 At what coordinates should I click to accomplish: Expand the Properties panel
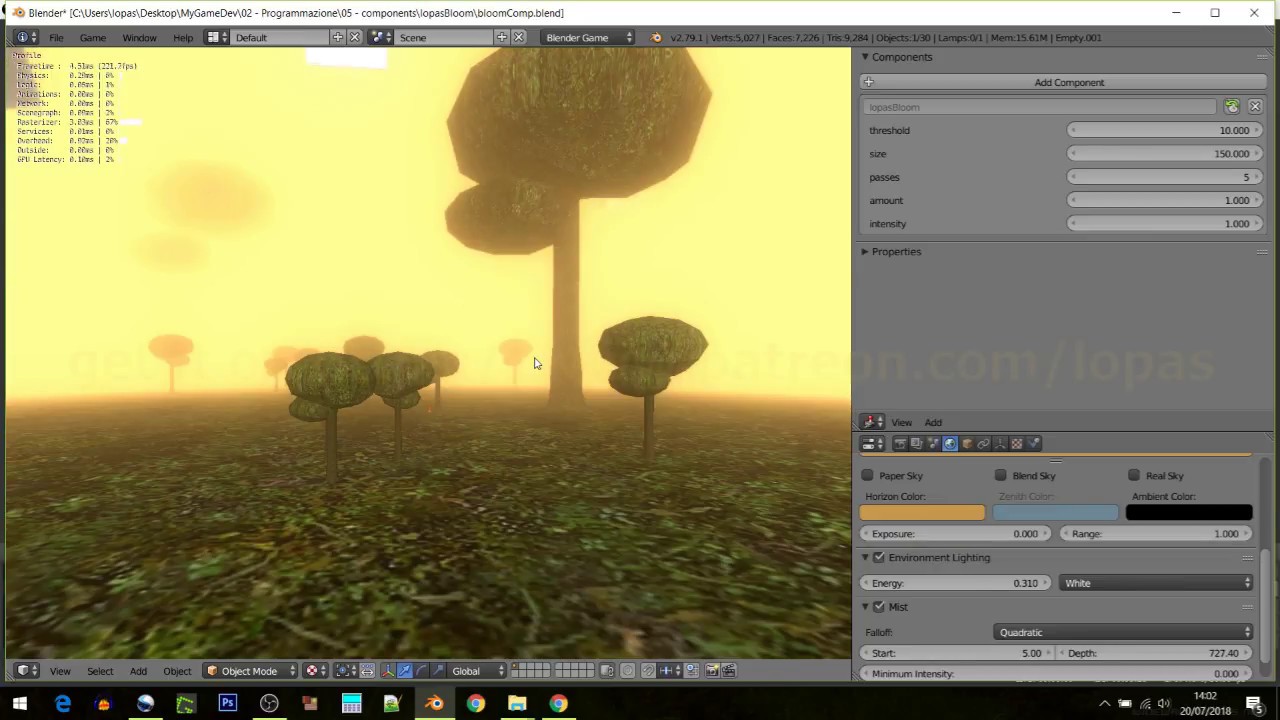(x=865, y=251)
